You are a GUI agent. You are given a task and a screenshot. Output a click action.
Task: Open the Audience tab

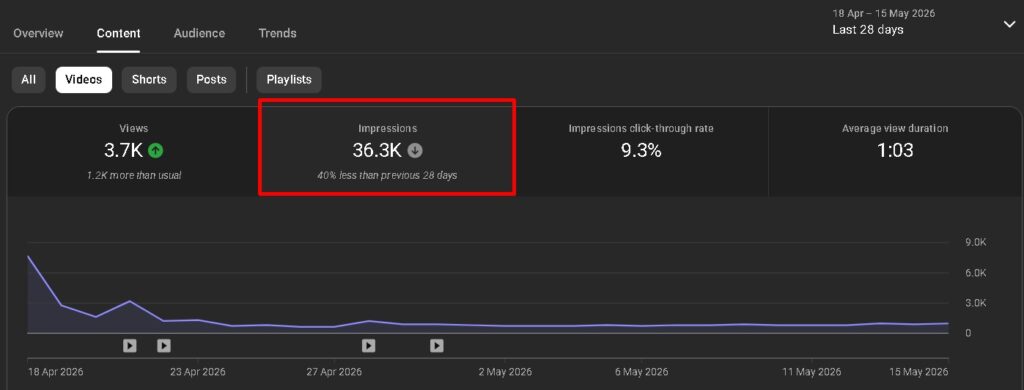(199, 33)
